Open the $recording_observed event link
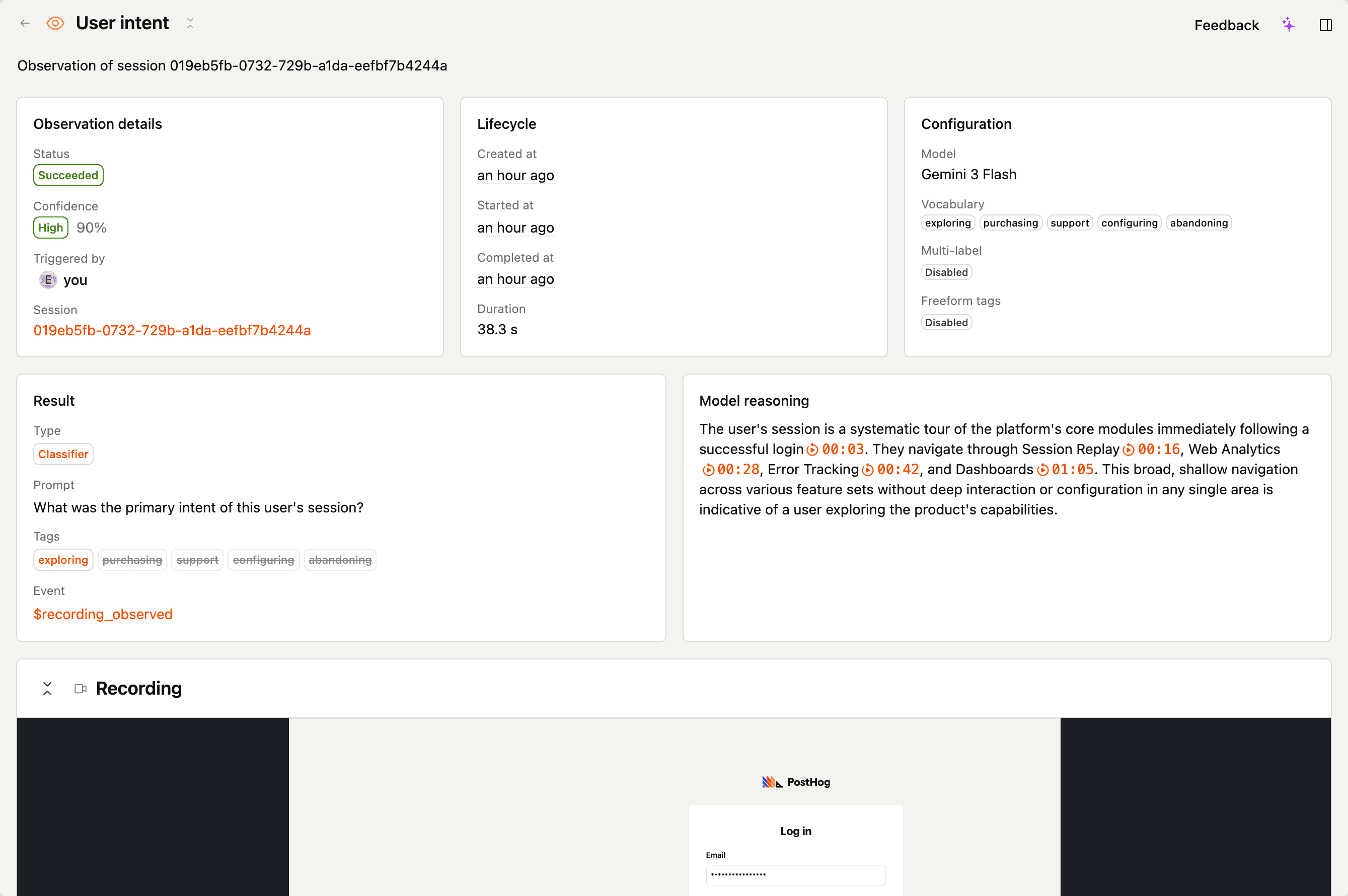This screenshot has width=1348, height=896. 103,614
